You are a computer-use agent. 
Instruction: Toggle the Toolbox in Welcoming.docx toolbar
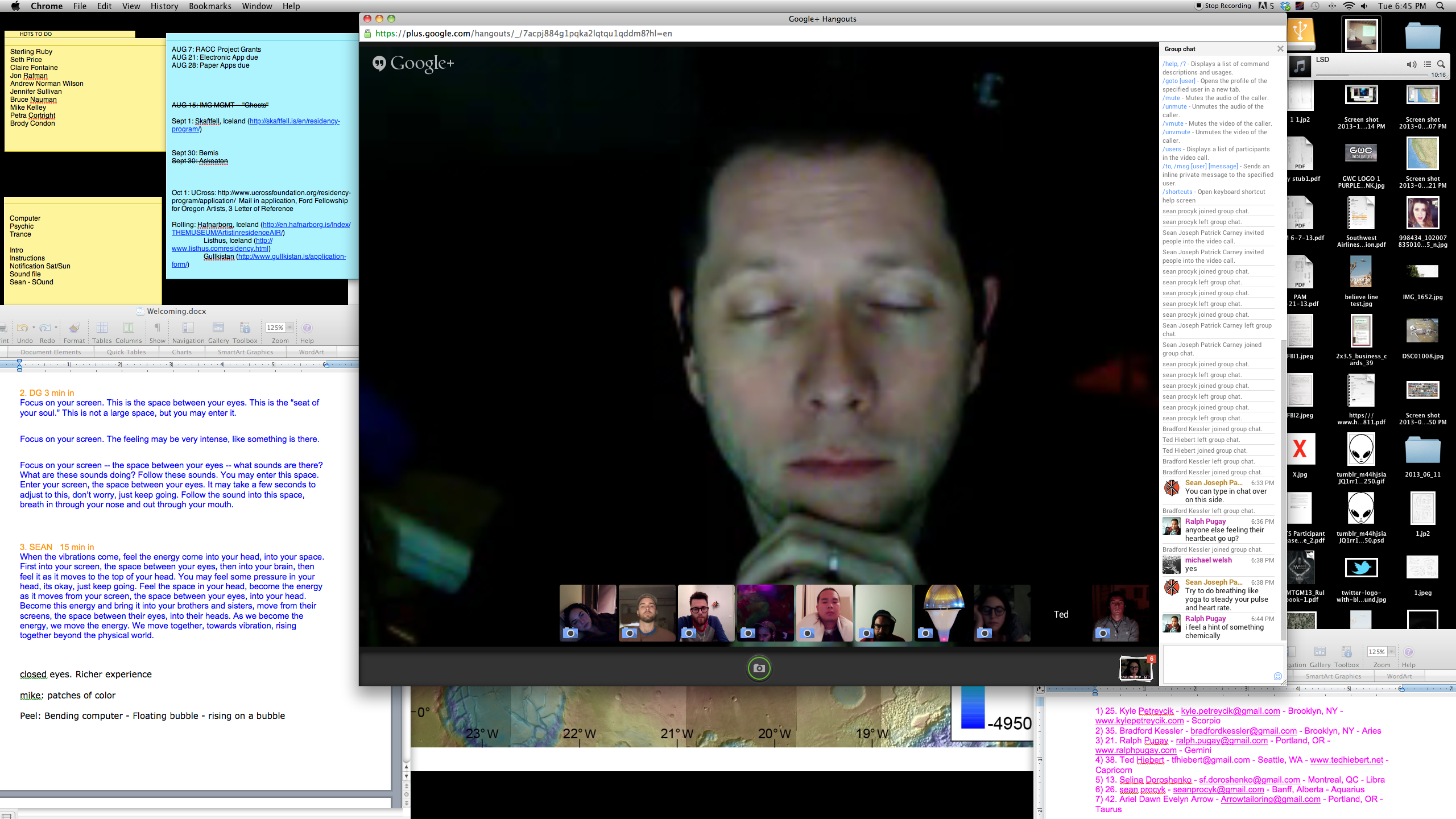[x=245, y=328]
